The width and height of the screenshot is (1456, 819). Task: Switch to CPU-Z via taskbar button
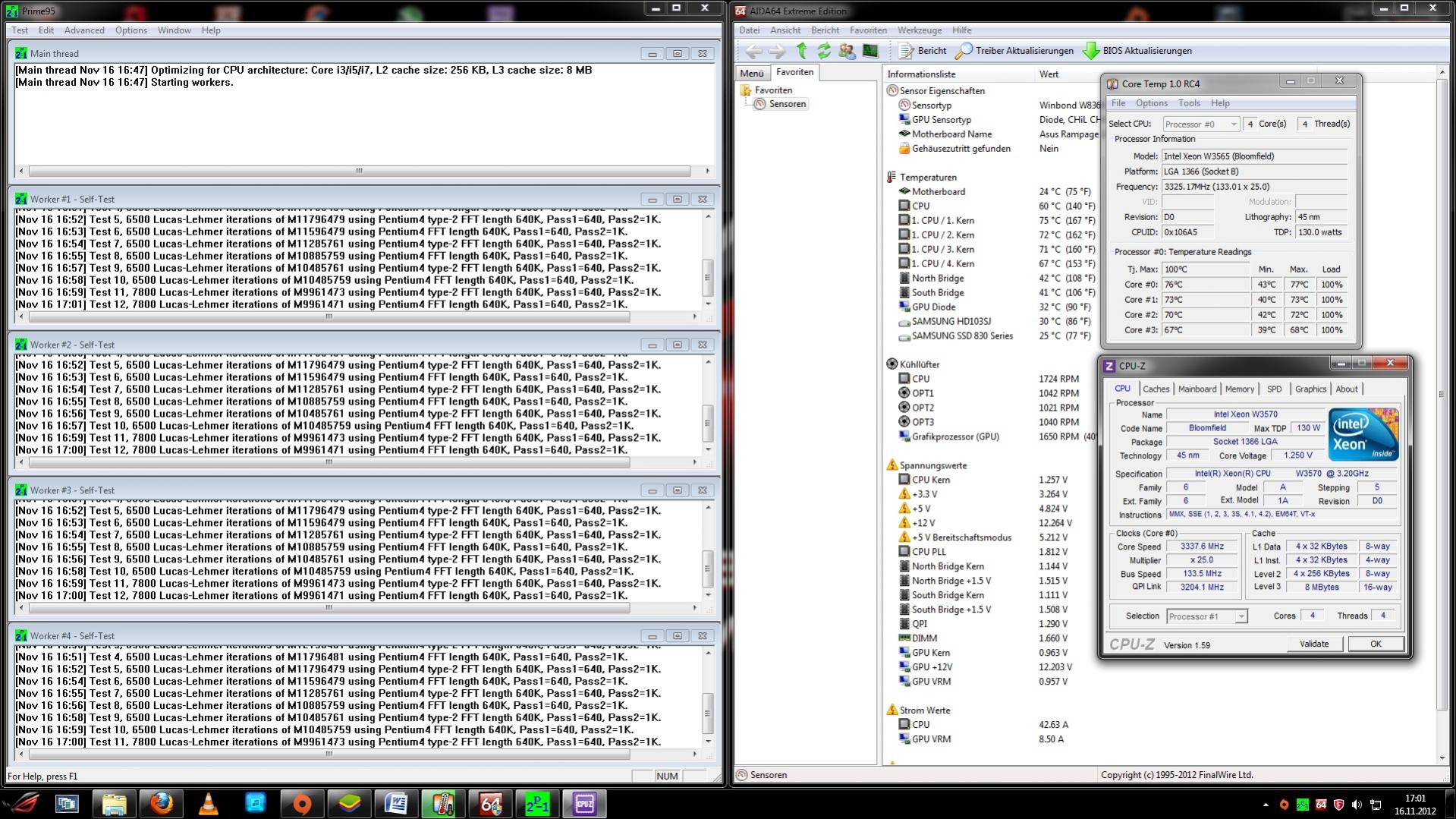point(584,803)
